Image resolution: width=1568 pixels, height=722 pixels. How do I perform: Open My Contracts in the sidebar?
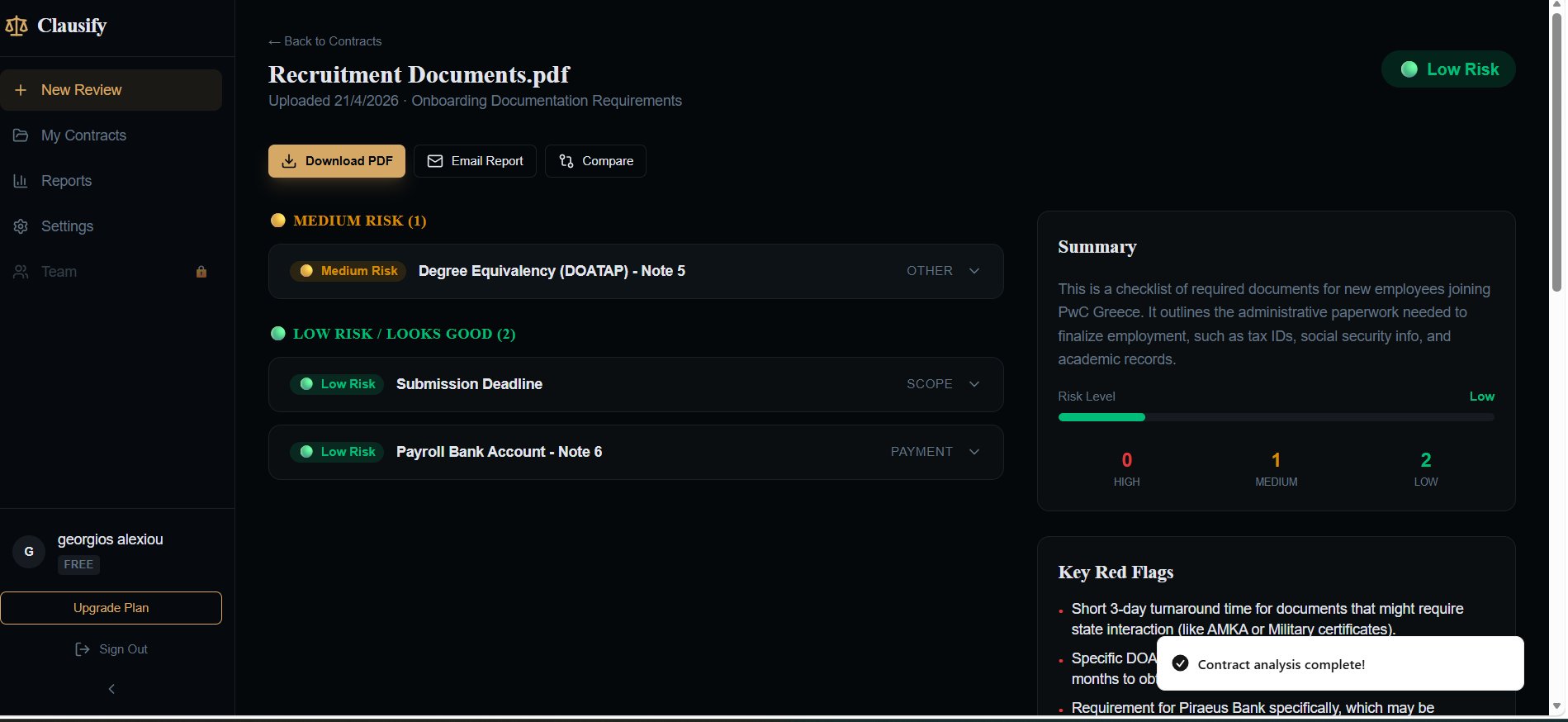pyautogui.click(x=83, y=135)
